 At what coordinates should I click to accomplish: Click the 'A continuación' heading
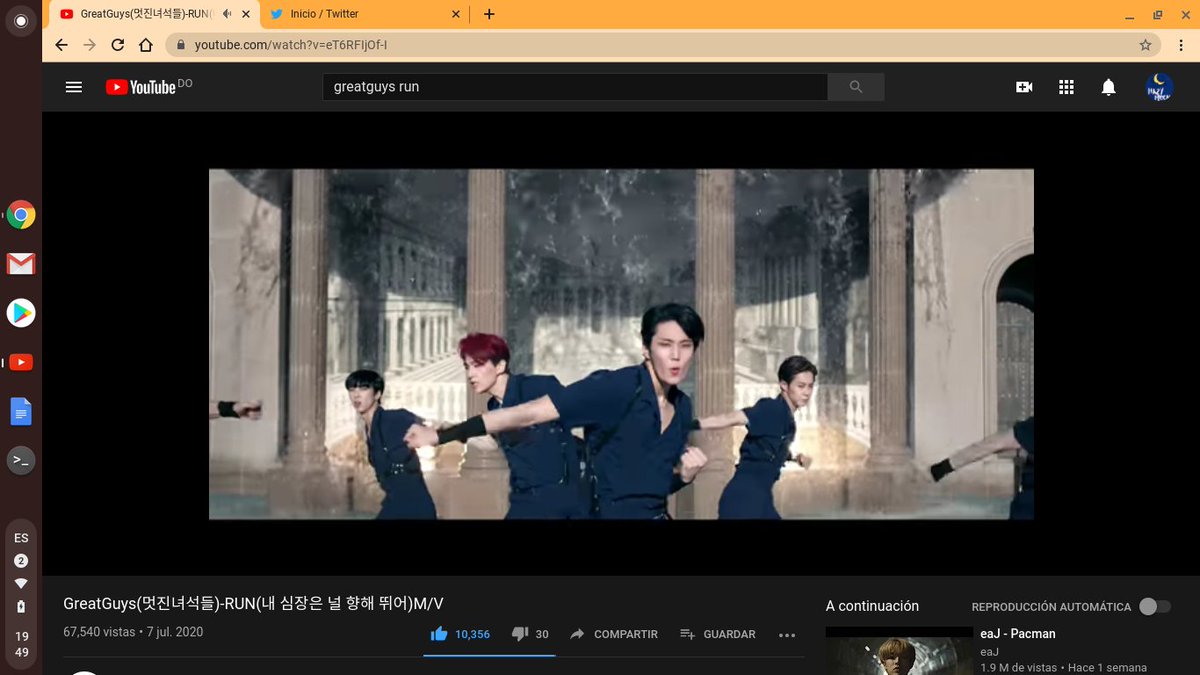pos(872,606)
